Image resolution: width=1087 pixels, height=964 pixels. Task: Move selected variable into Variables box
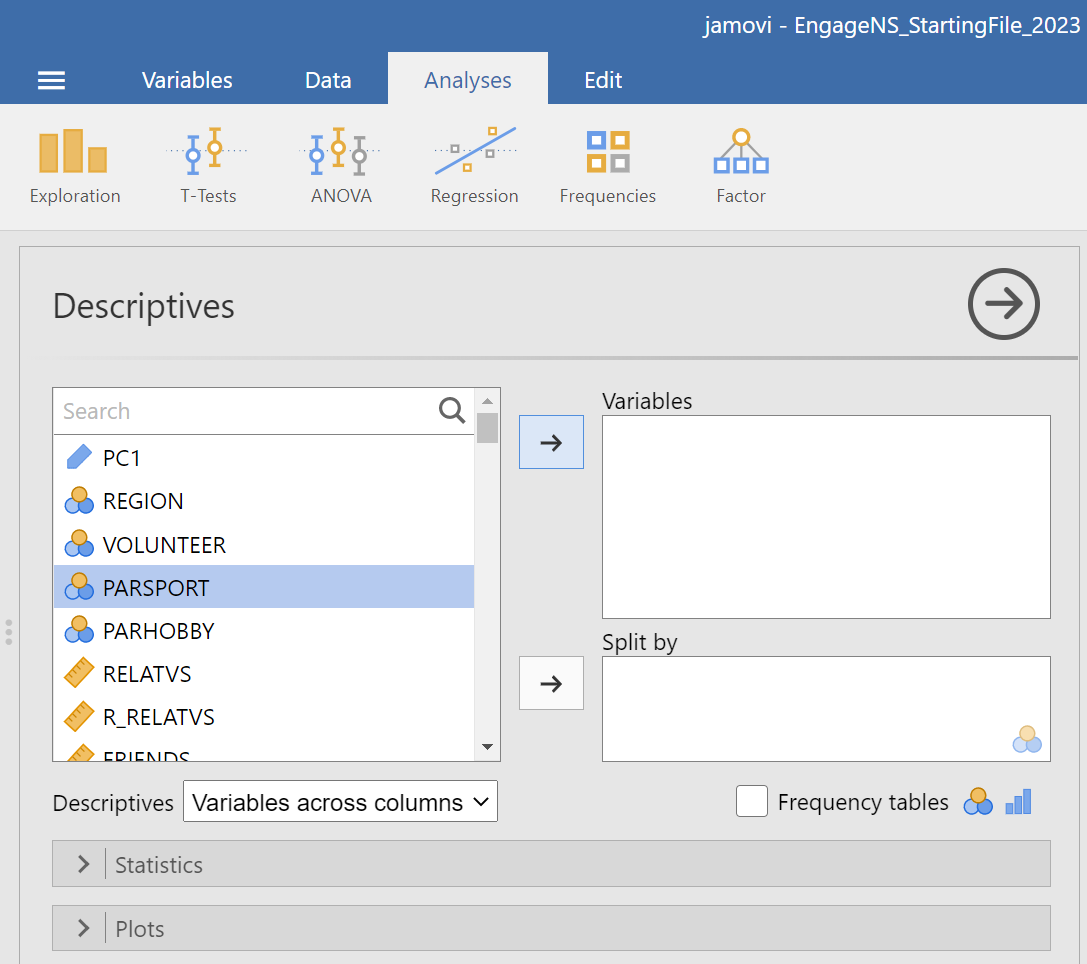(x=551, y=442)
